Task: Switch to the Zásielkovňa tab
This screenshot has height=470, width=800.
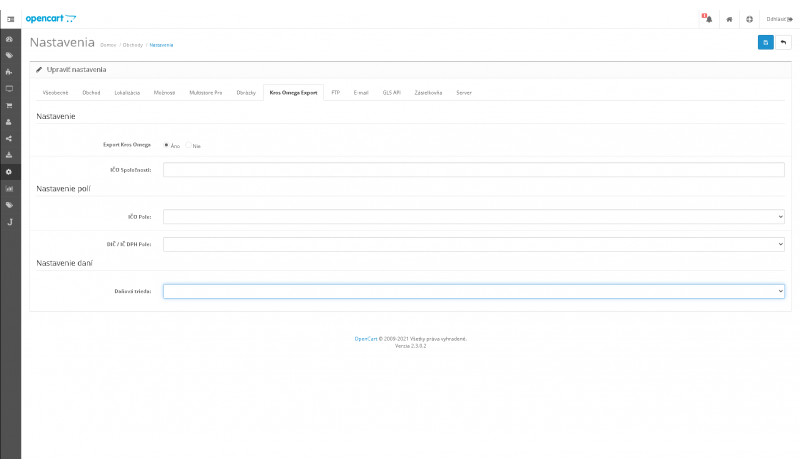Action: tap(428, 93)
